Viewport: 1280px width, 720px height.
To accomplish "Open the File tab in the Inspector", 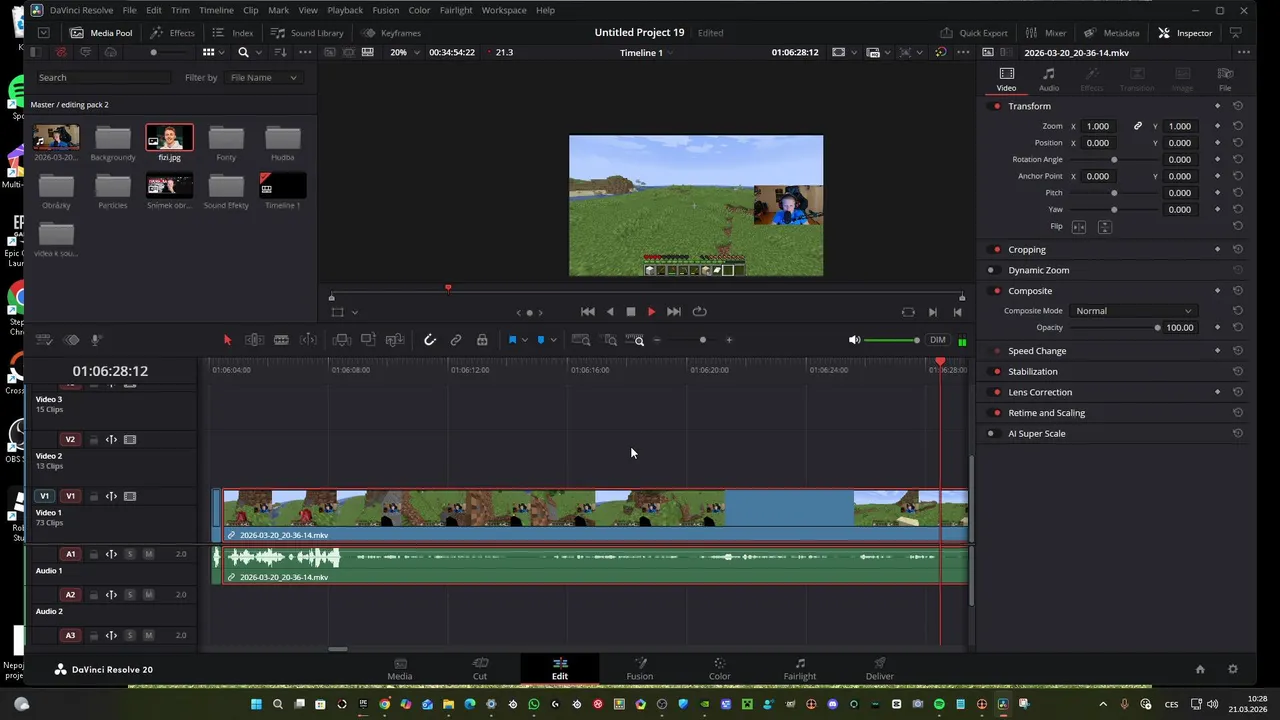I will pyautogui.click(x=1225, y=80).
